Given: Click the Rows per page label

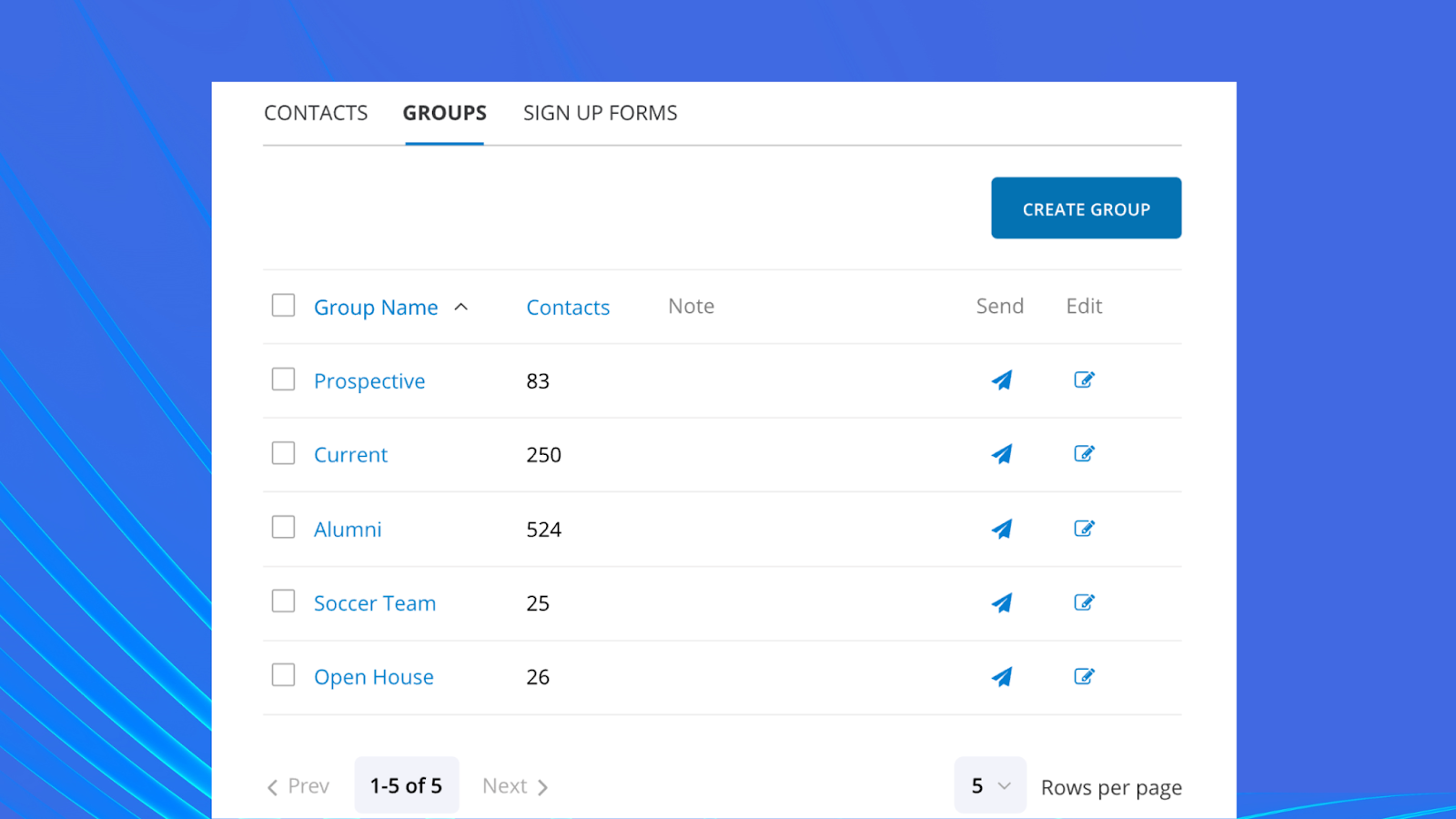Looking at the screenshot, I should tap(1111, 788).
